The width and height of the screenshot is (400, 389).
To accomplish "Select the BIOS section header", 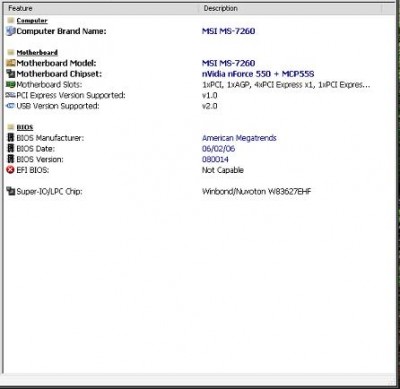I will [x=25, y=128].
